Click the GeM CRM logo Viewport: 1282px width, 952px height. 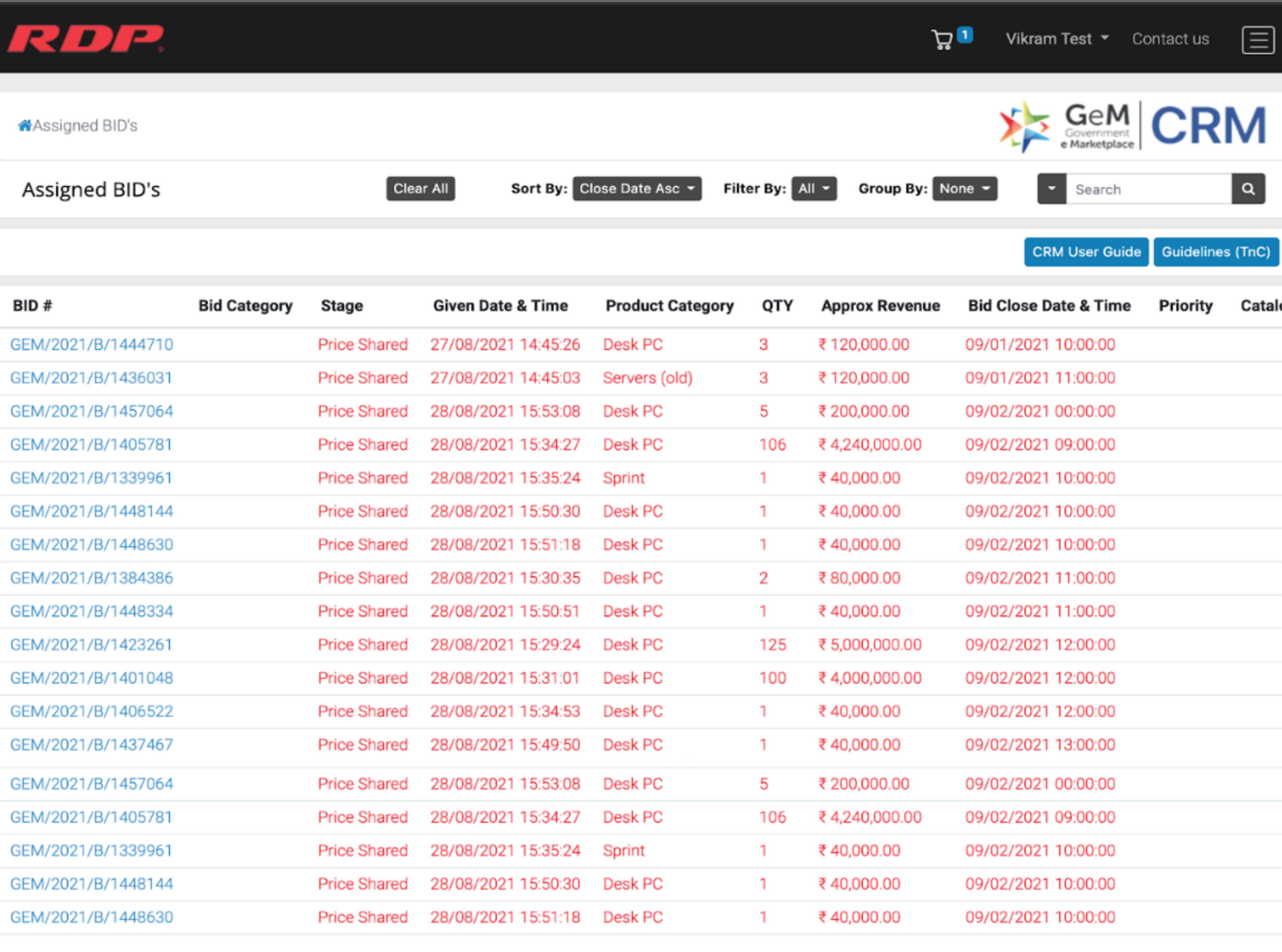(1132, 126)
